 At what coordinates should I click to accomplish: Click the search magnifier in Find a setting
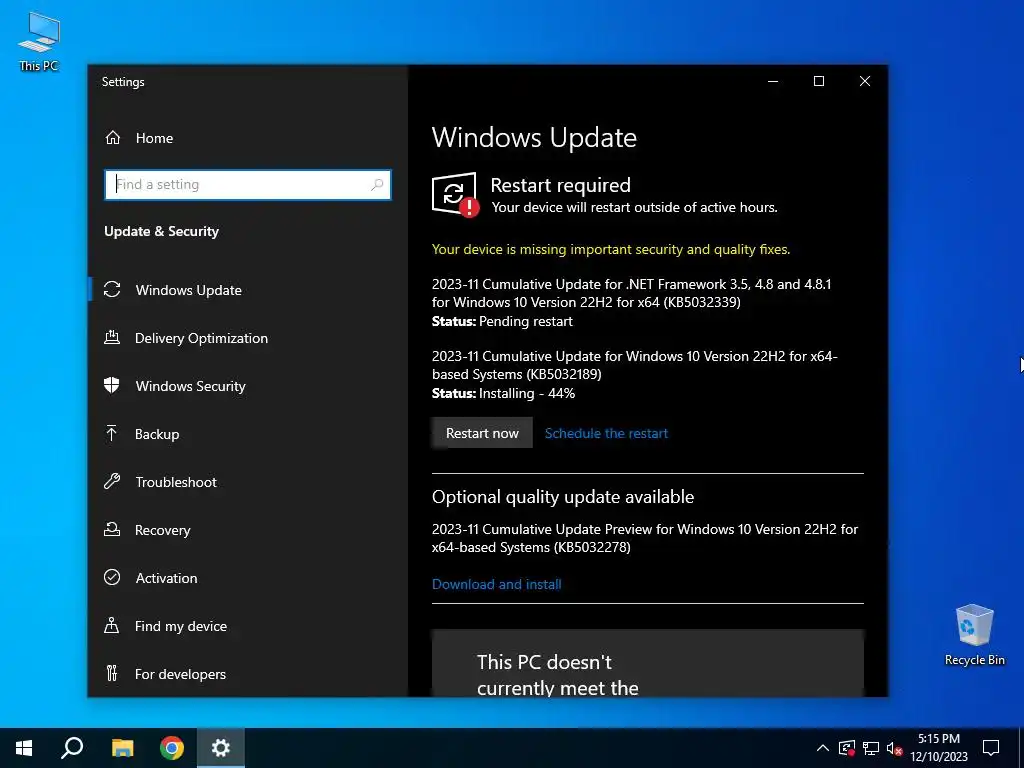click(377, 185)
